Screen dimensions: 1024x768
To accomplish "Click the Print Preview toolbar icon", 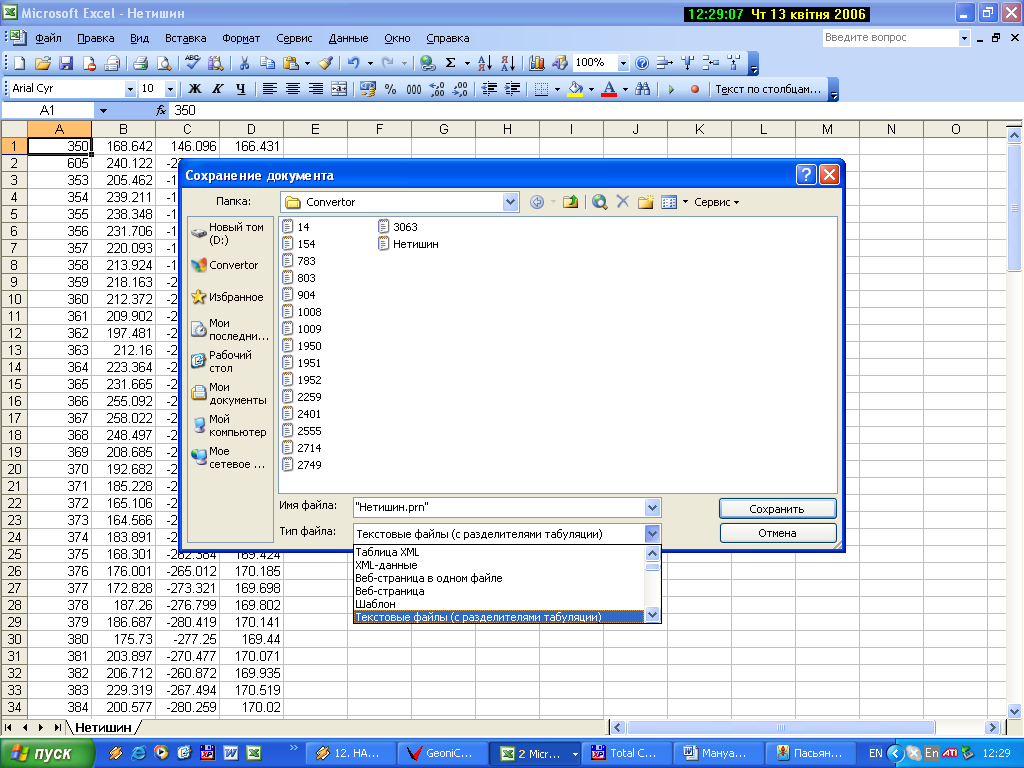I will [x=164, y=63].
